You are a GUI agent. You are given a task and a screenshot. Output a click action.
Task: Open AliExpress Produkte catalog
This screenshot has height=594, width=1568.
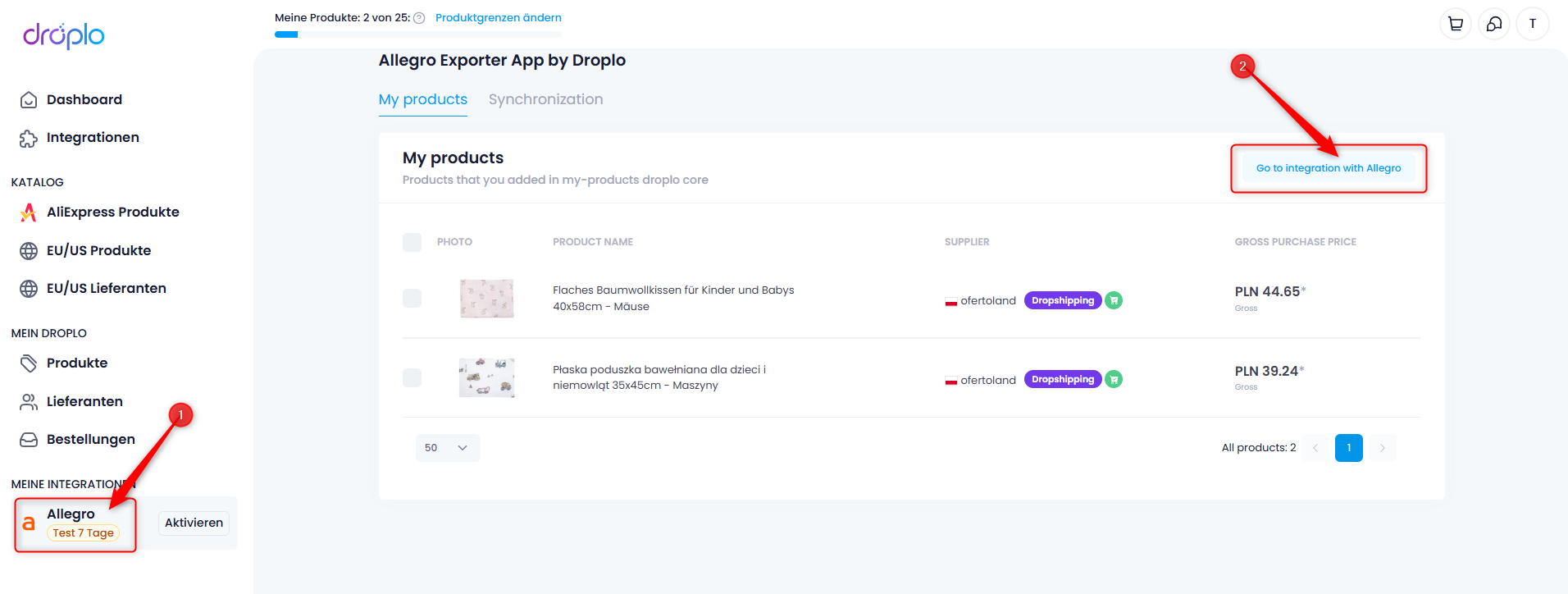coord(112,212)
